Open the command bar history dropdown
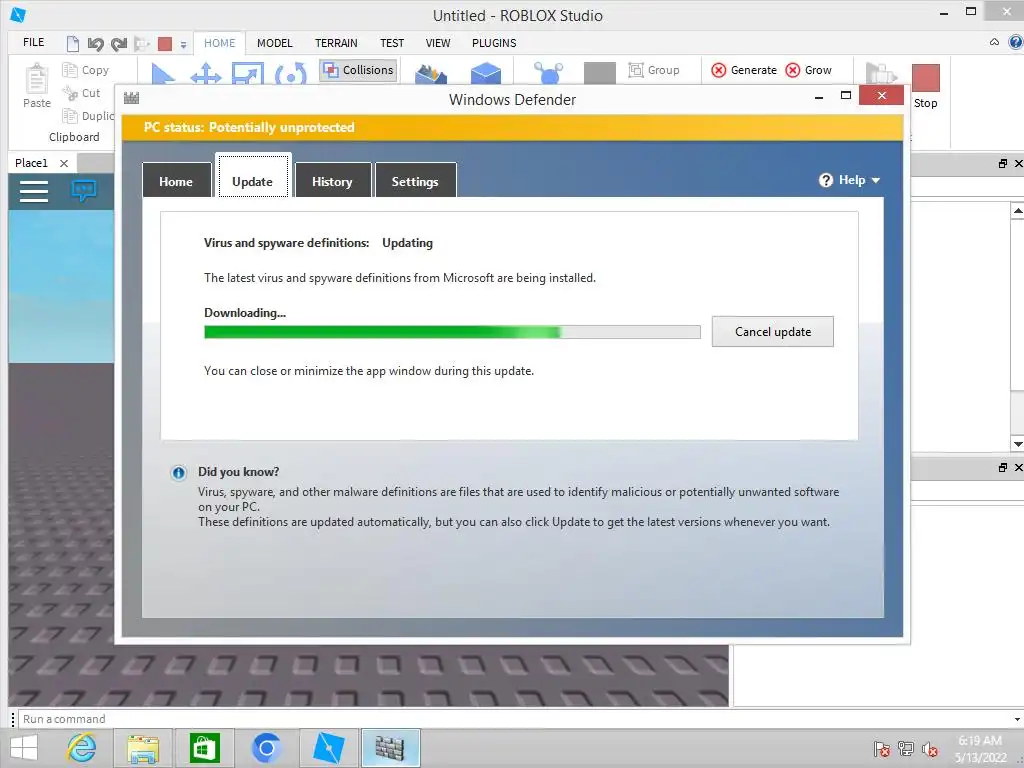The image size is (1024, 768). tap(1017, 719)
